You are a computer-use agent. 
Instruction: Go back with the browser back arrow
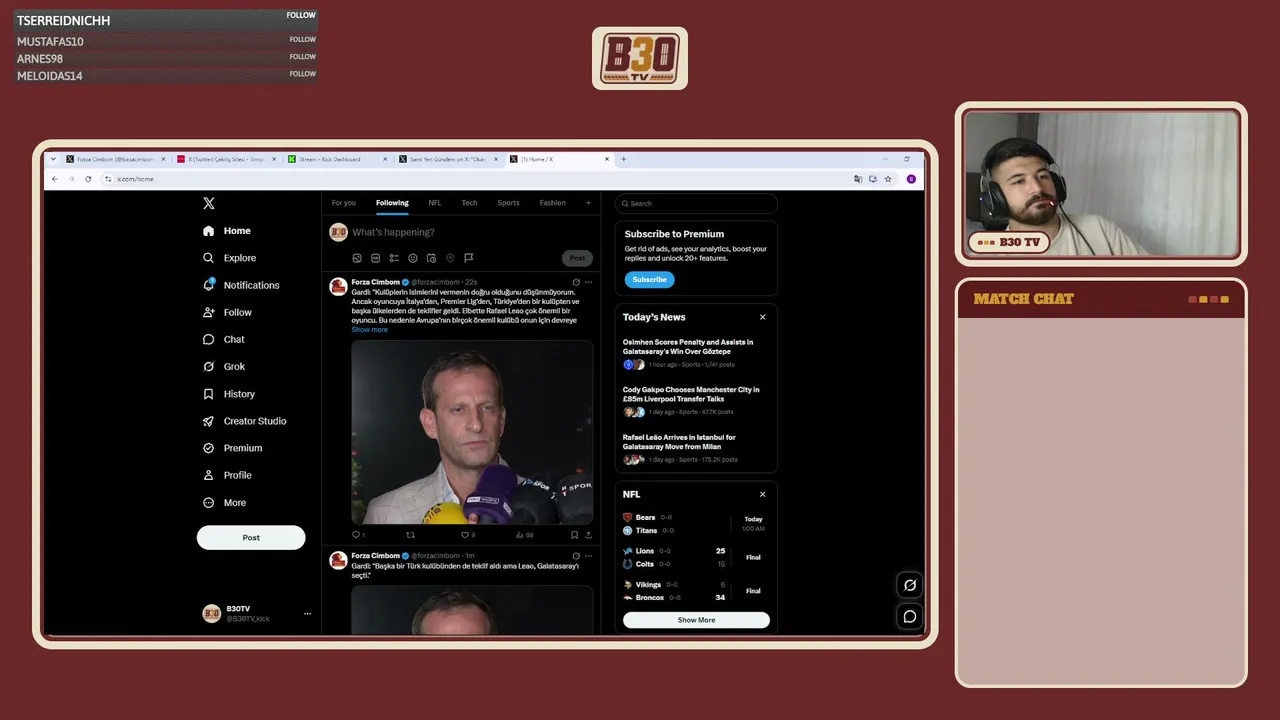(x=55, y=179)
